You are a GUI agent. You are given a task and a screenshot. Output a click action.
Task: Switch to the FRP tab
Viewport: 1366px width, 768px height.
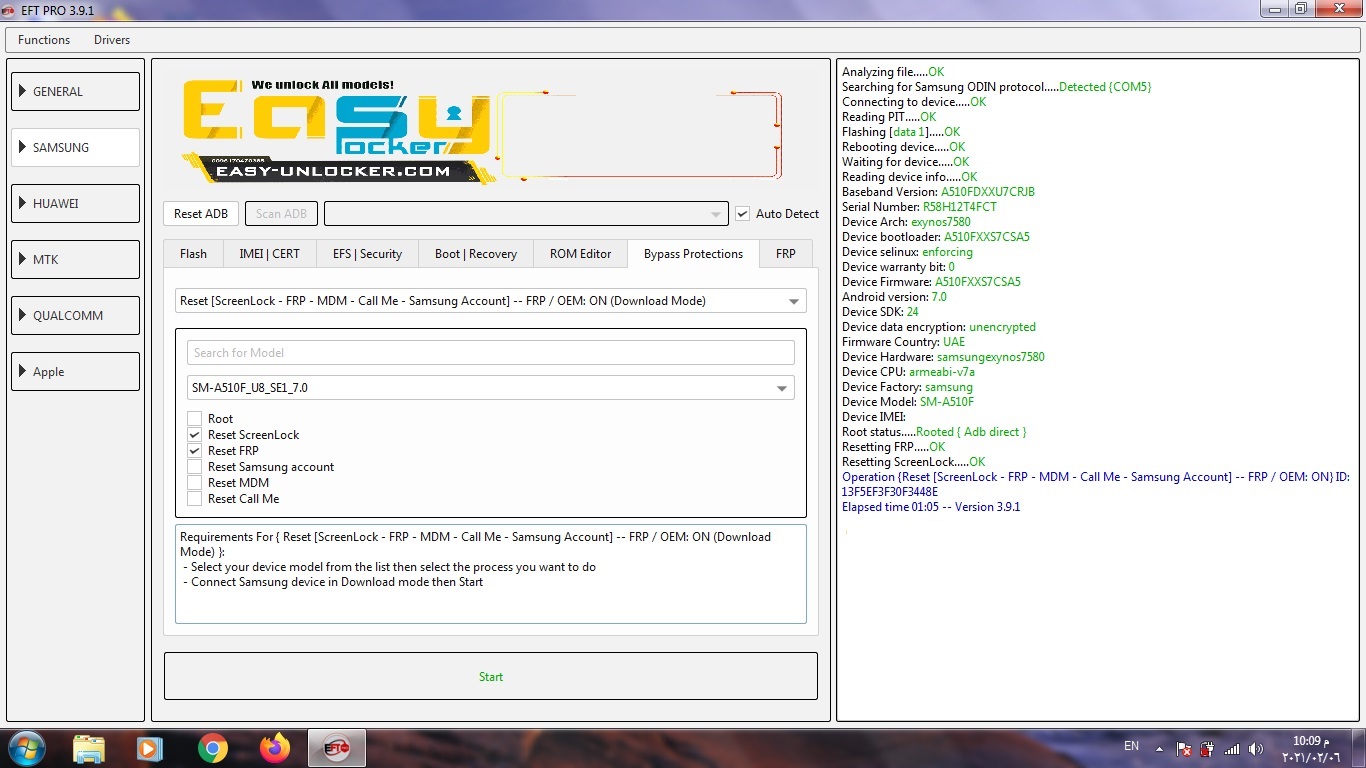click(786, 254)
